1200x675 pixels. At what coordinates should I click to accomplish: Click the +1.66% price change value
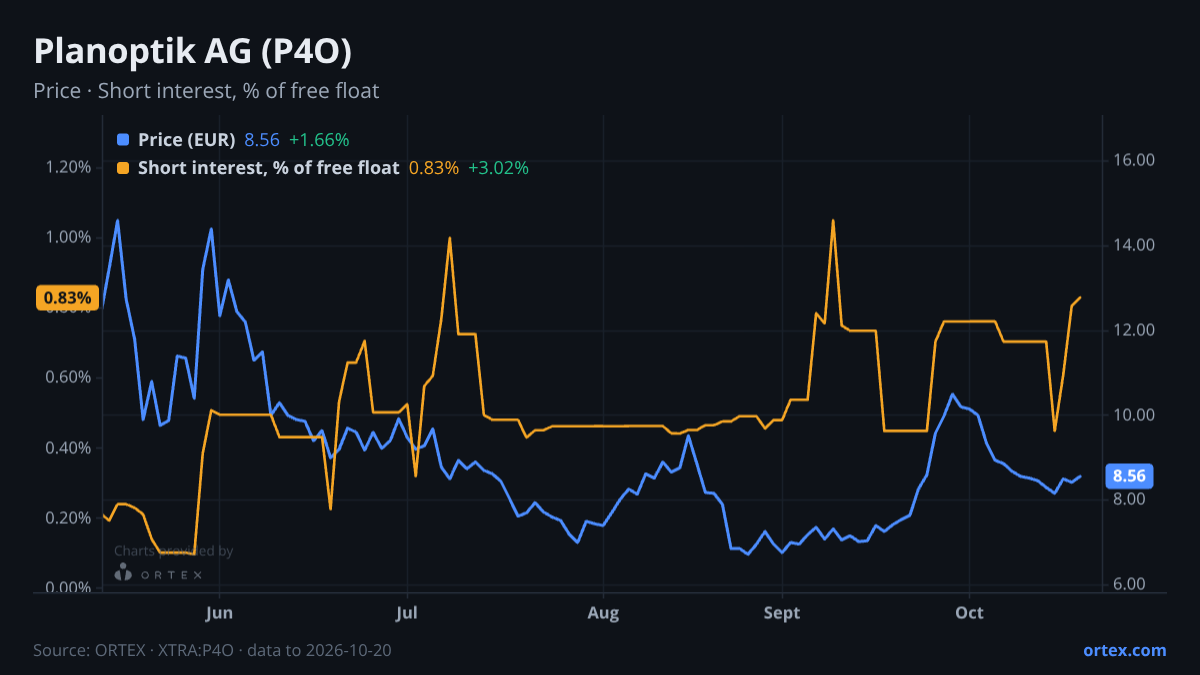click(319, 140)
